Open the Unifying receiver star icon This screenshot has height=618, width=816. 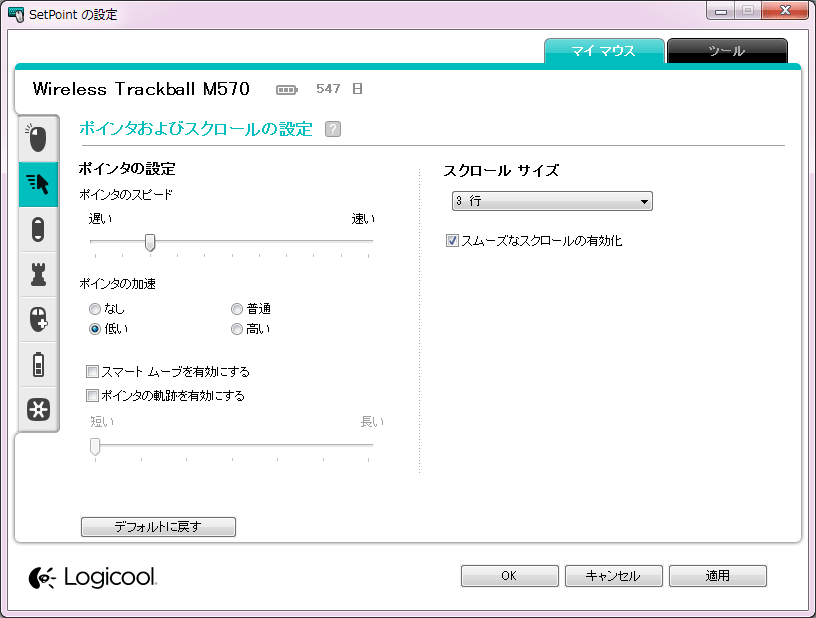coord(38,409)
